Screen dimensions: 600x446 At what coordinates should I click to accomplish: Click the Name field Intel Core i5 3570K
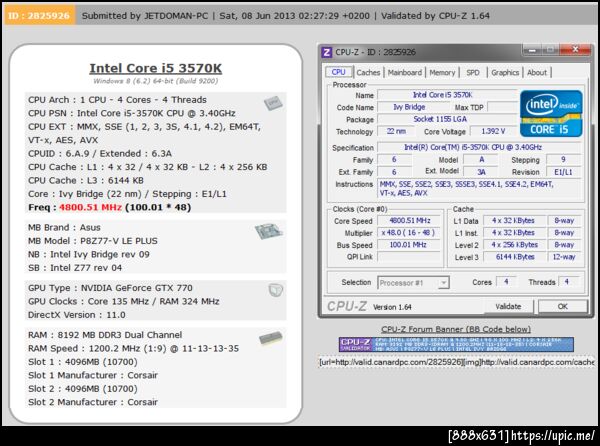(x=447, y=95)
